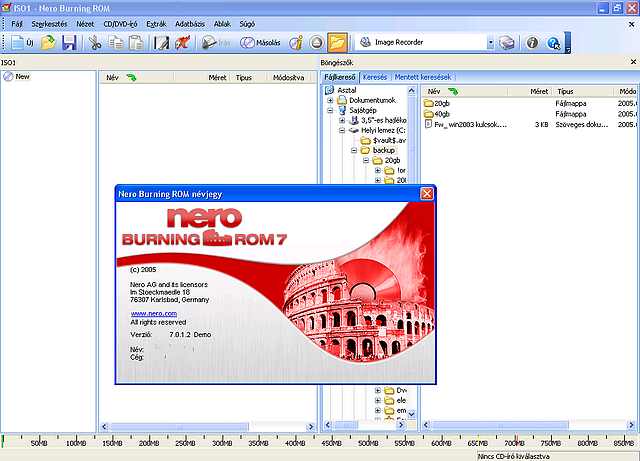Close the Nero Burning ROM névjegy dialog
Image resolution: width=640 pixels, height=461 pixels.
coord(427,193)
